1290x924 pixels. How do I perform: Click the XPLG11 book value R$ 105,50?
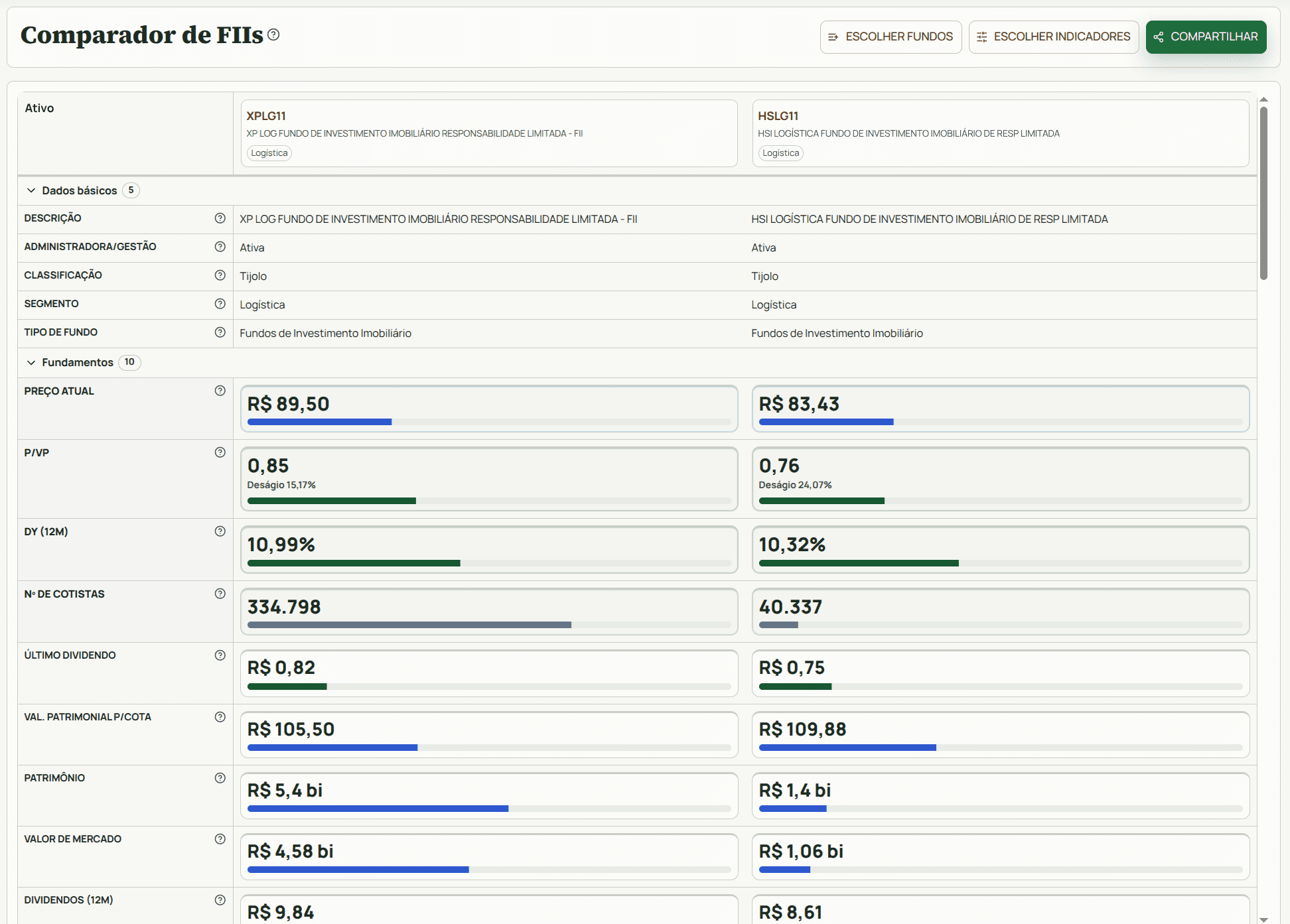pos(291,730)
